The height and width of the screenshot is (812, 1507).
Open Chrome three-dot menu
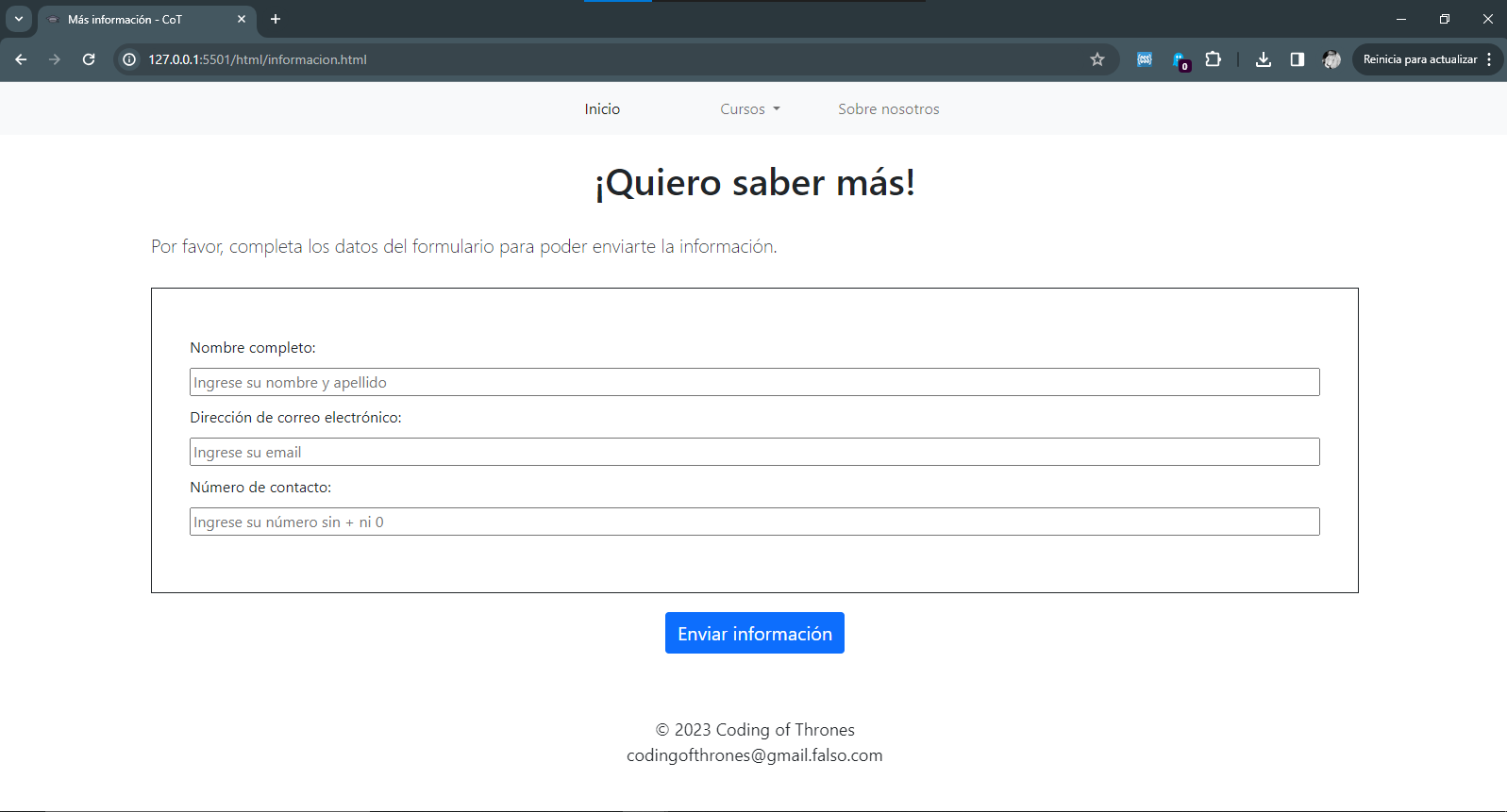pyautogui.click(x=1489, y=59)
